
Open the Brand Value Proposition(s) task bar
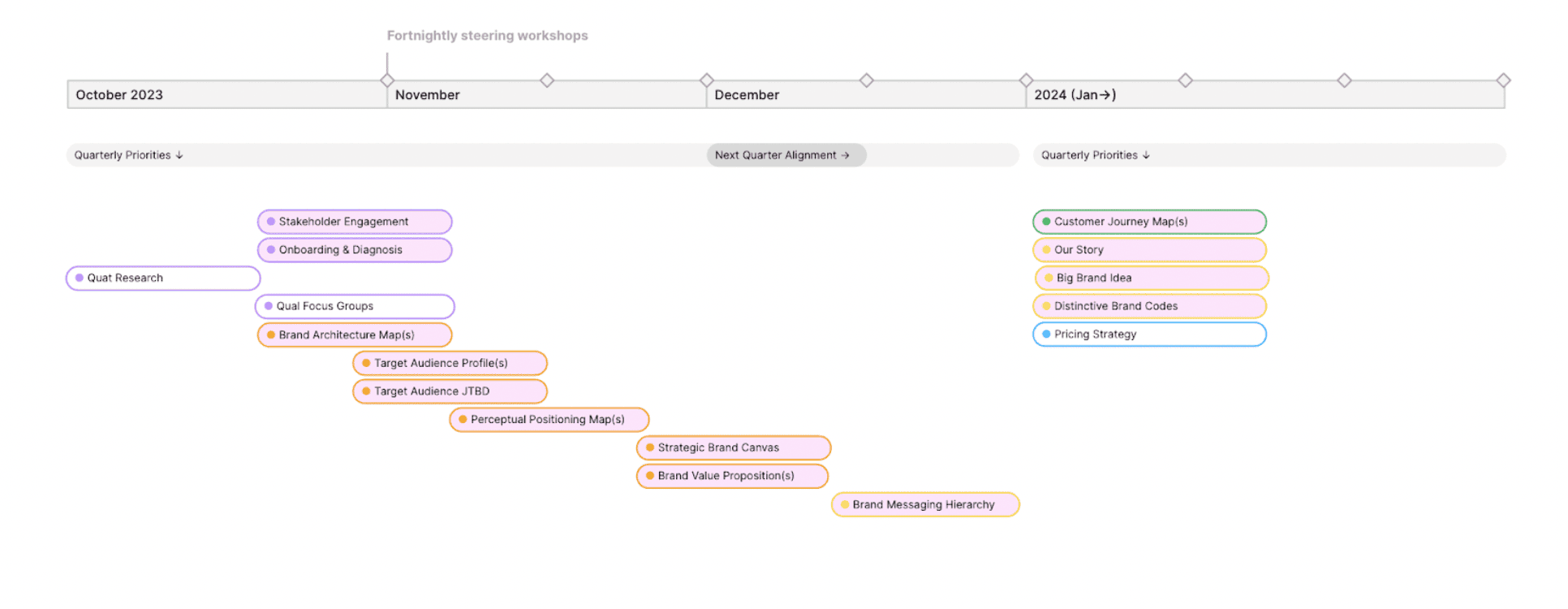pos(732,476)
